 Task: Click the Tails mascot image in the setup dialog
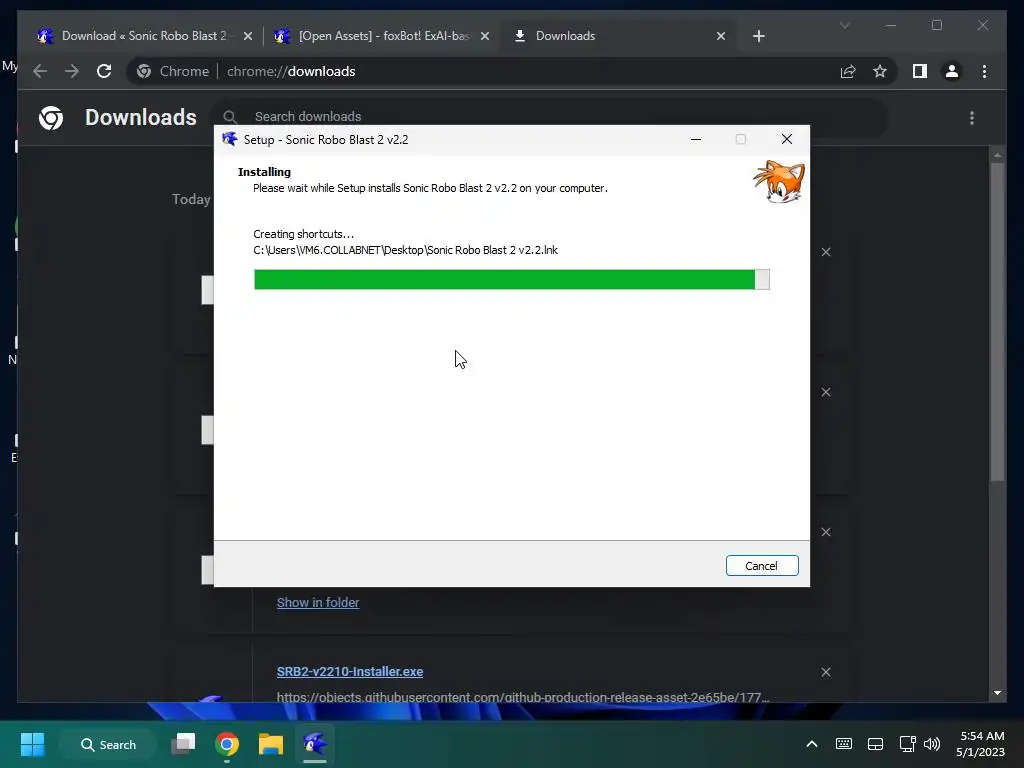click(x=779, y=182)
